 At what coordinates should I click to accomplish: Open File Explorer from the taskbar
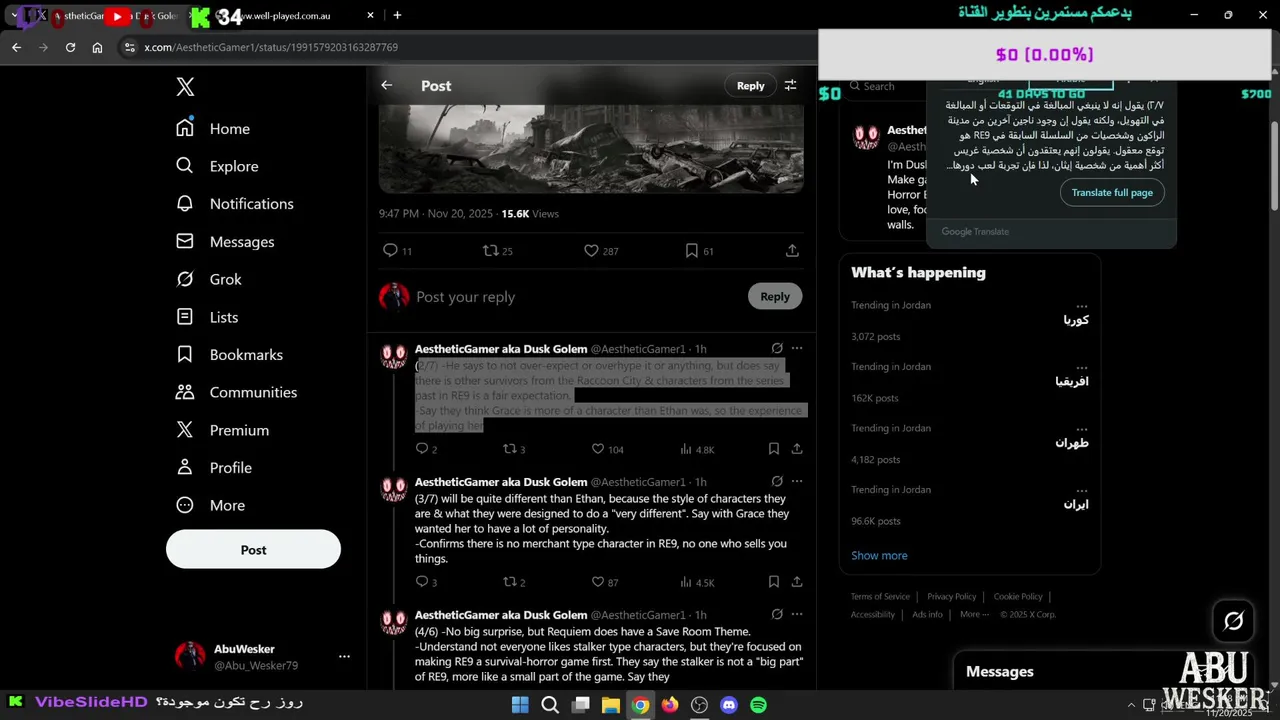[x=610, y=705]
